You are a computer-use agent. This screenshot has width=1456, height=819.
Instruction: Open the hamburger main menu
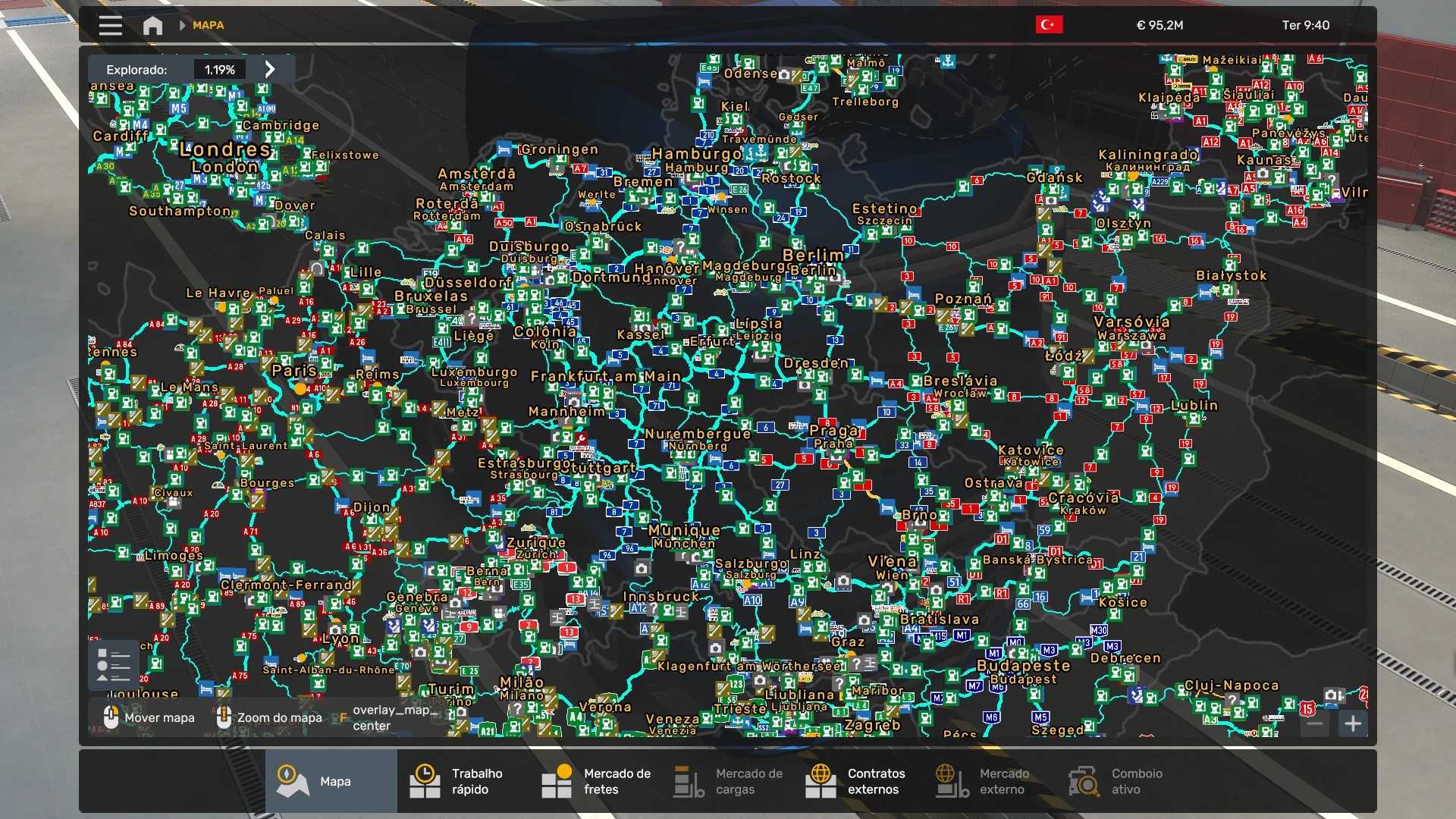pyautogui.click(x=110, y=26)
